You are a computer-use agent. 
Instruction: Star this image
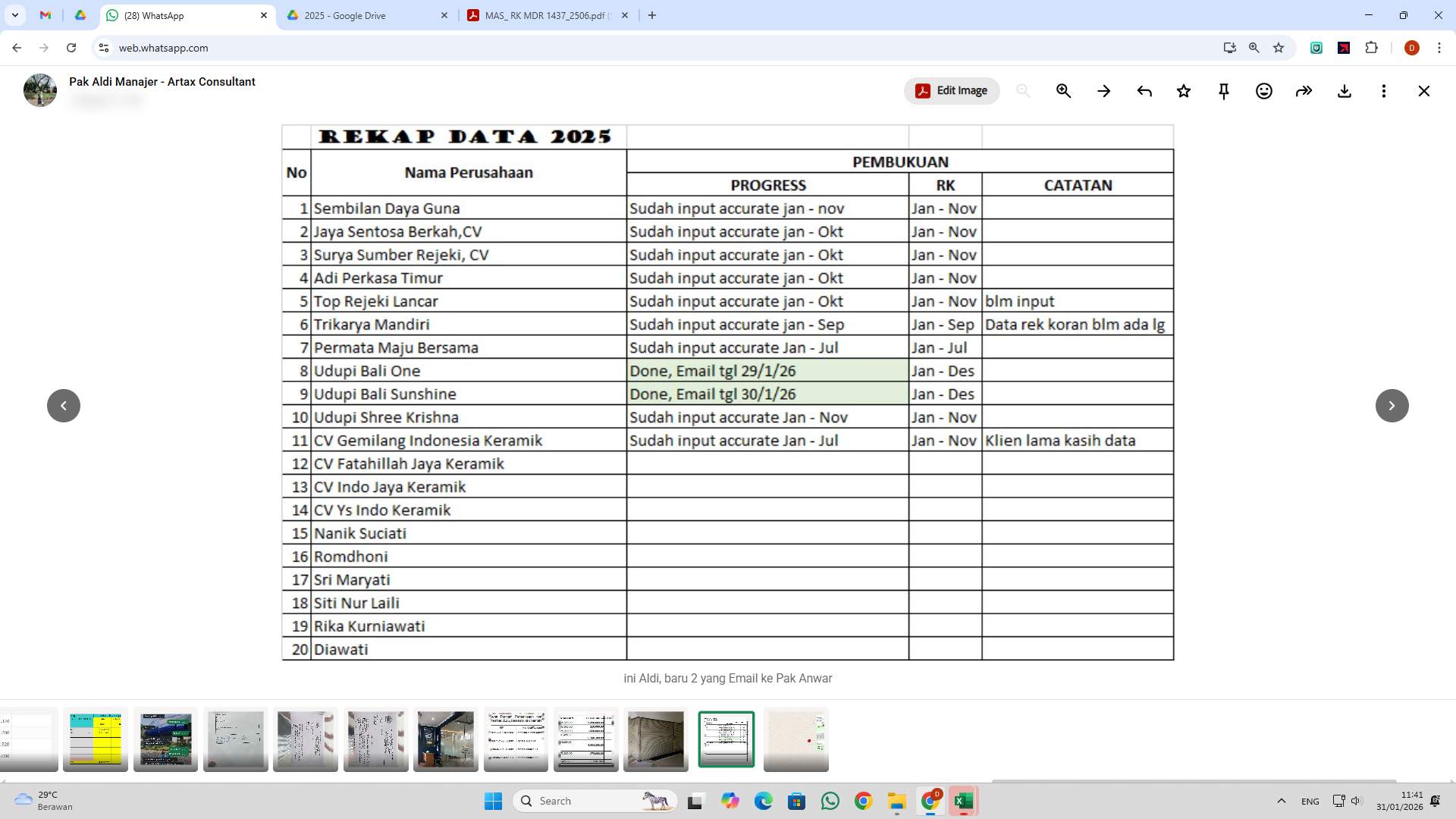tap(1184, 90)
